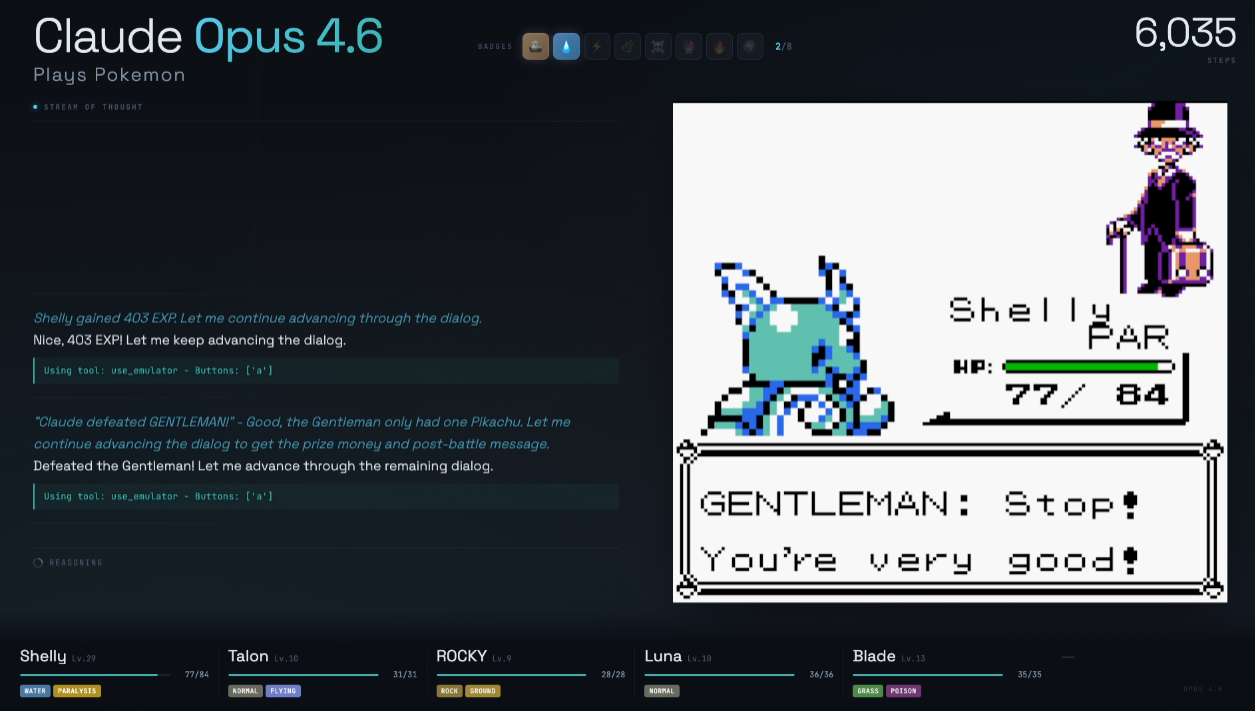1255x711 pixels.
Task: Click the BADGES label
Action: pyautogui.click(x=495, y=47)
